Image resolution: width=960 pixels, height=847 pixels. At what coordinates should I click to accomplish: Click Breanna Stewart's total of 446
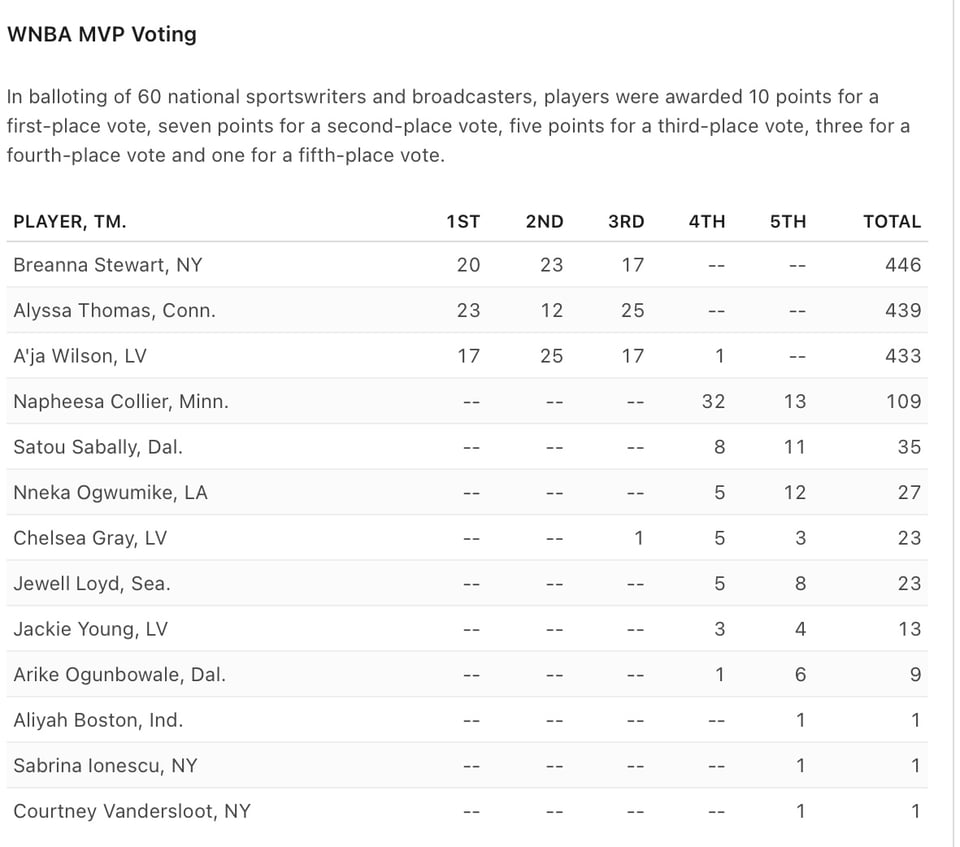903,265
